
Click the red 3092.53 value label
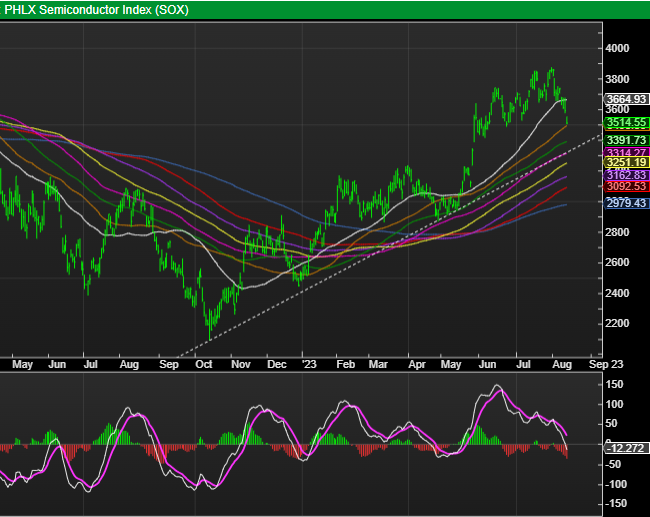click(x=626, y=187)
